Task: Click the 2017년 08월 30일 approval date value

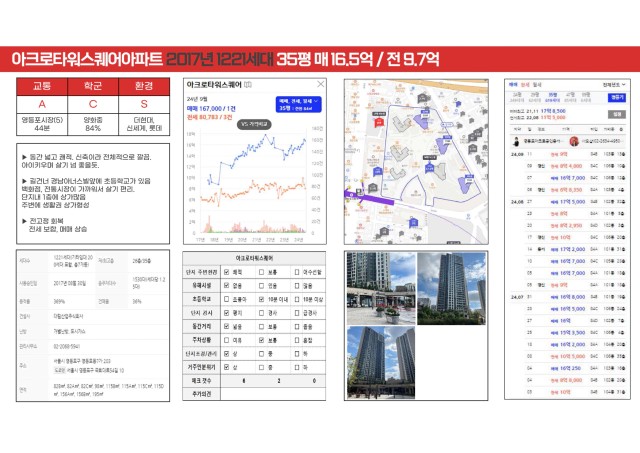Action: [x=70, y=283]
